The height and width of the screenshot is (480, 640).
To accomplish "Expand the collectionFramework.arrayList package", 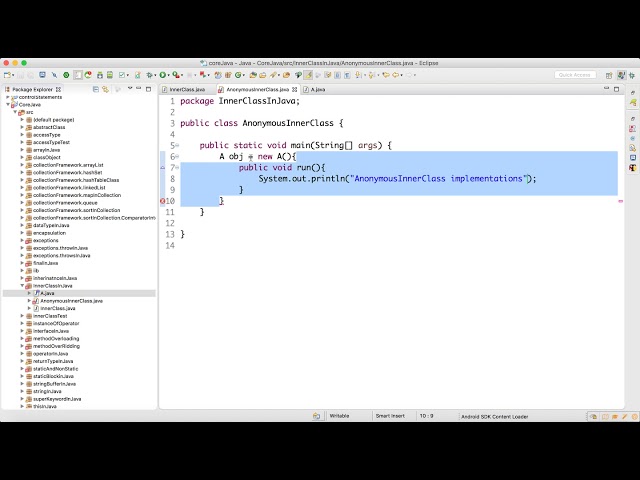I will (x=22, y=165).
